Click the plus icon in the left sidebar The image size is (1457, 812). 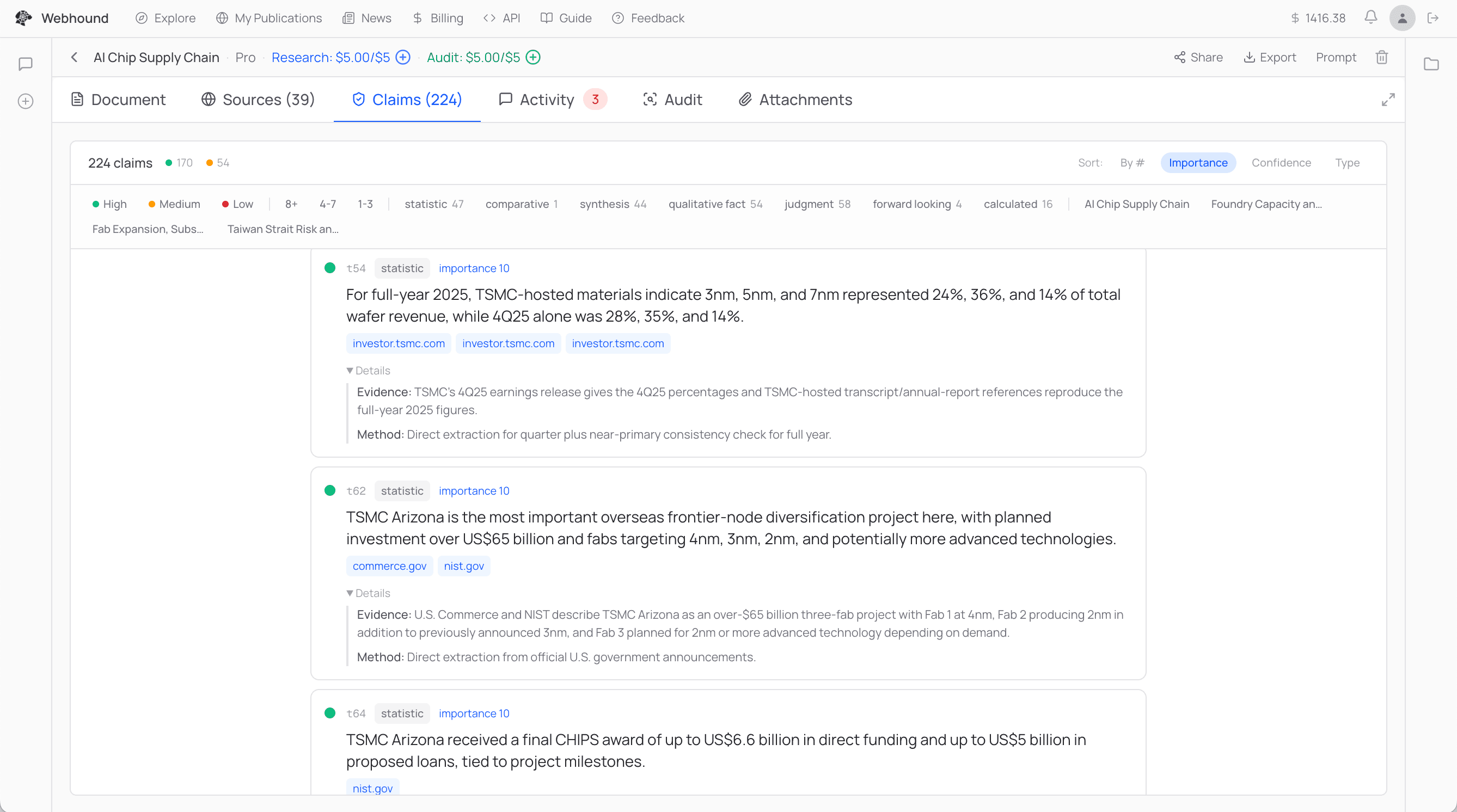coord(26,101)
